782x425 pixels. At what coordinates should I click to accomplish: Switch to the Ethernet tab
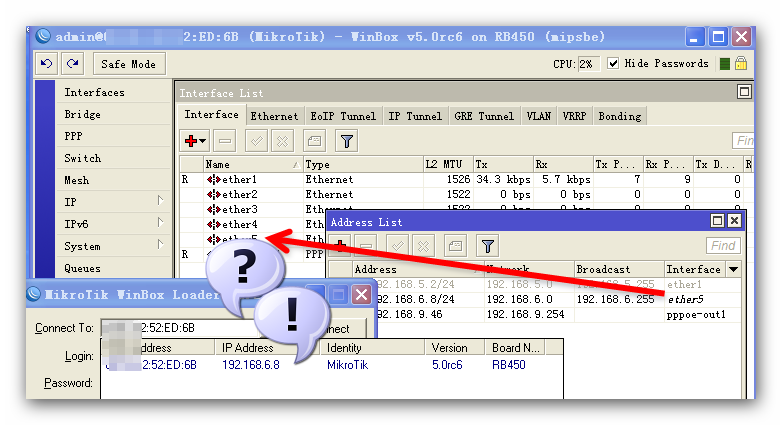274,116
